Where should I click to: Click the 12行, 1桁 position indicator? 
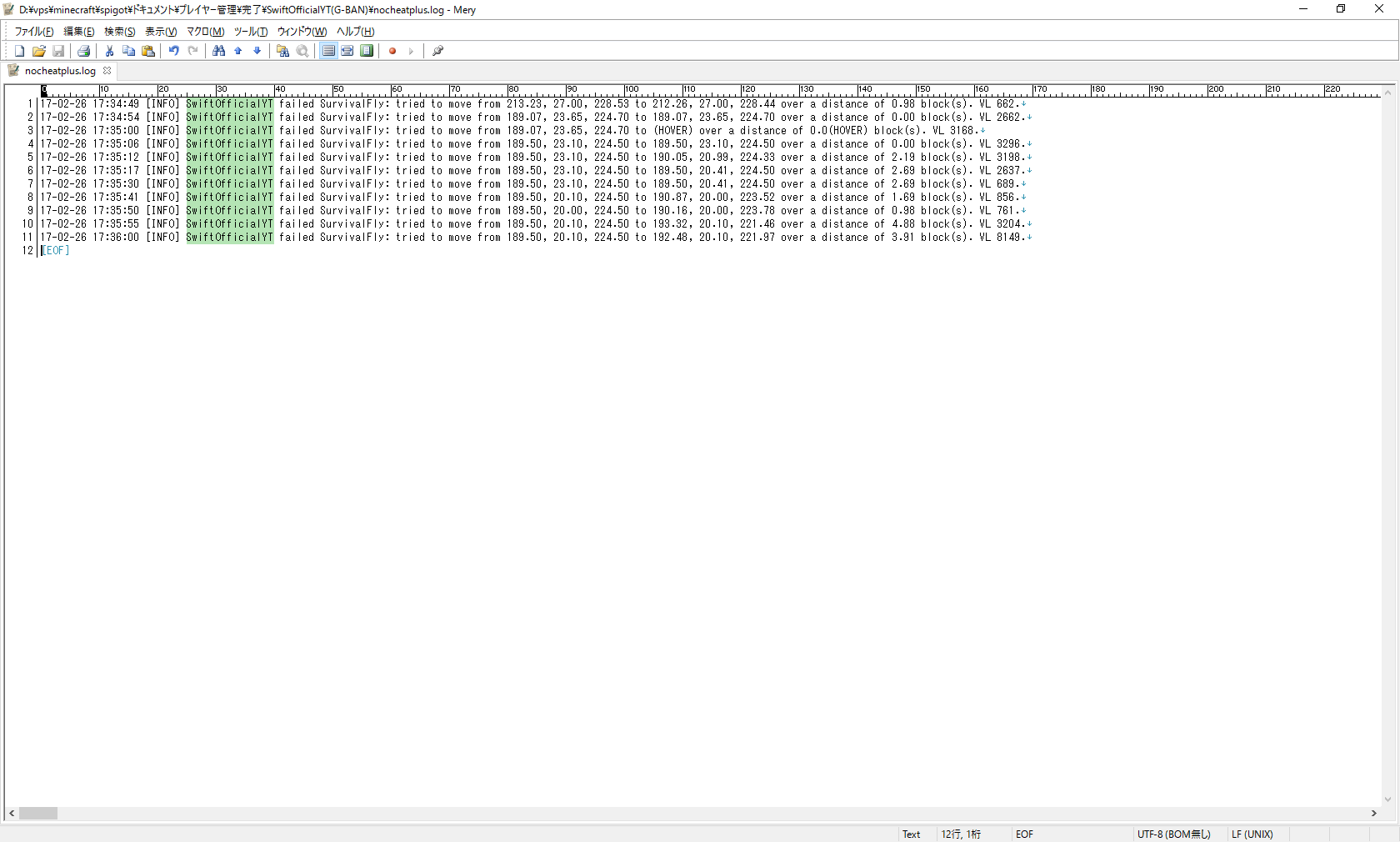(961, 834)
